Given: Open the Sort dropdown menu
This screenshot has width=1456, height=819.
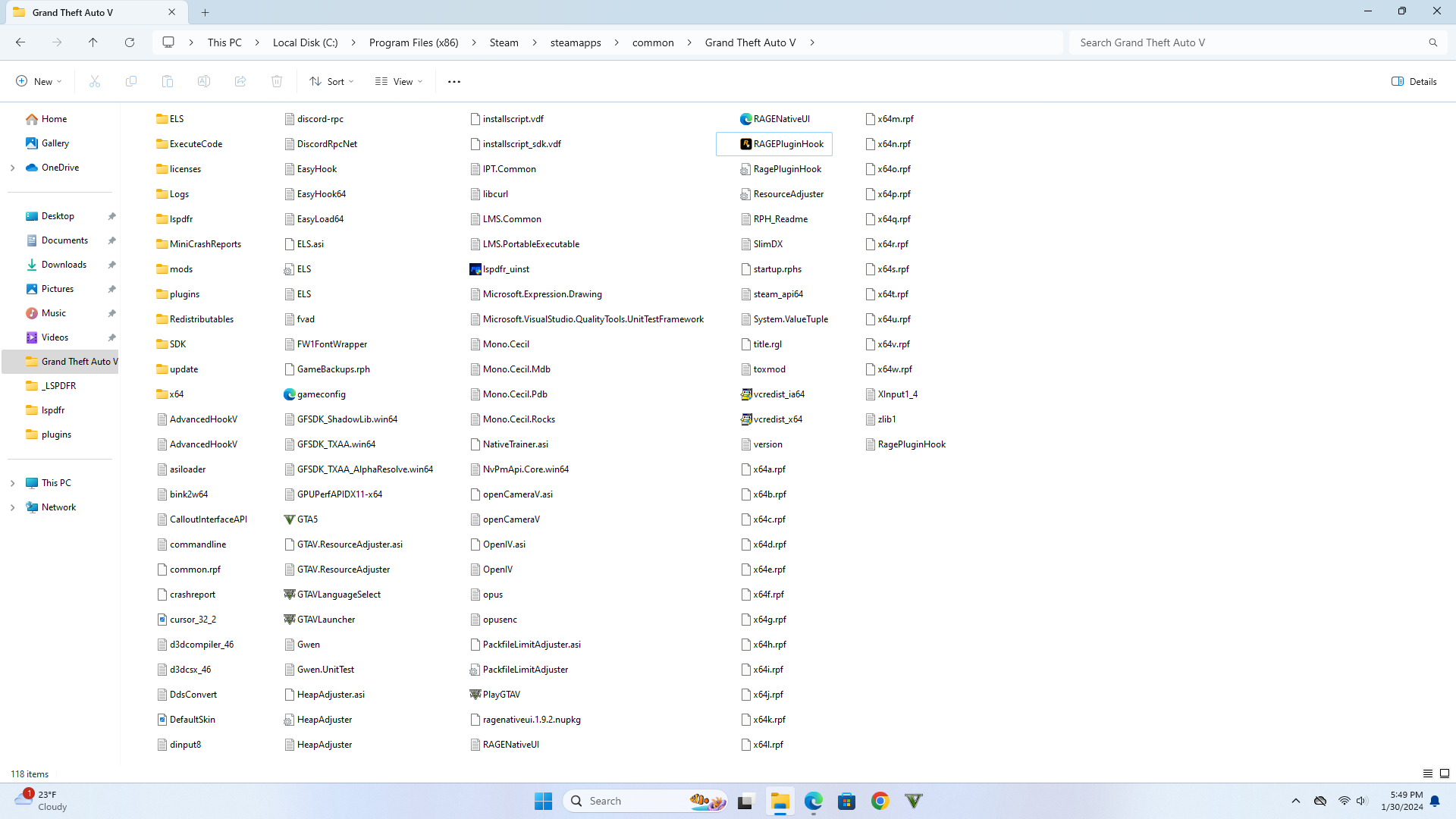Looking at the screenshot, I should (x=331, y=81).
